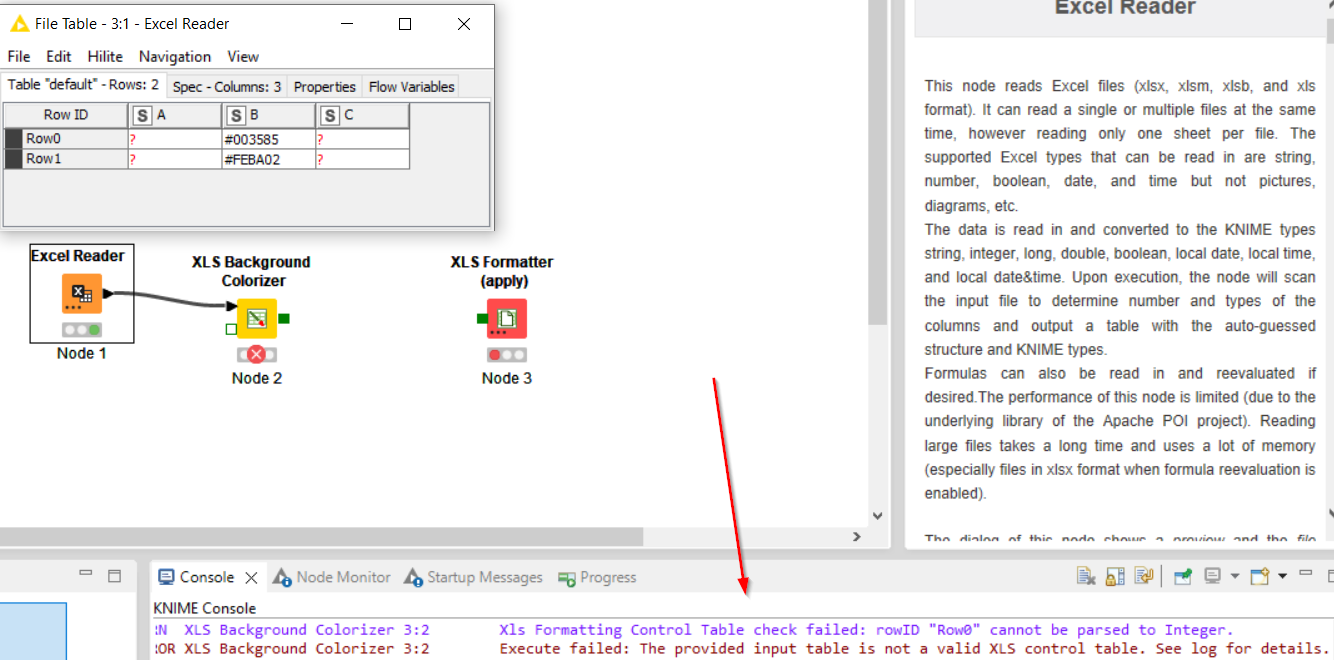Click the traffic light status under XLS Formatter
Screen dimensions: 1334x660
(507, 354)
